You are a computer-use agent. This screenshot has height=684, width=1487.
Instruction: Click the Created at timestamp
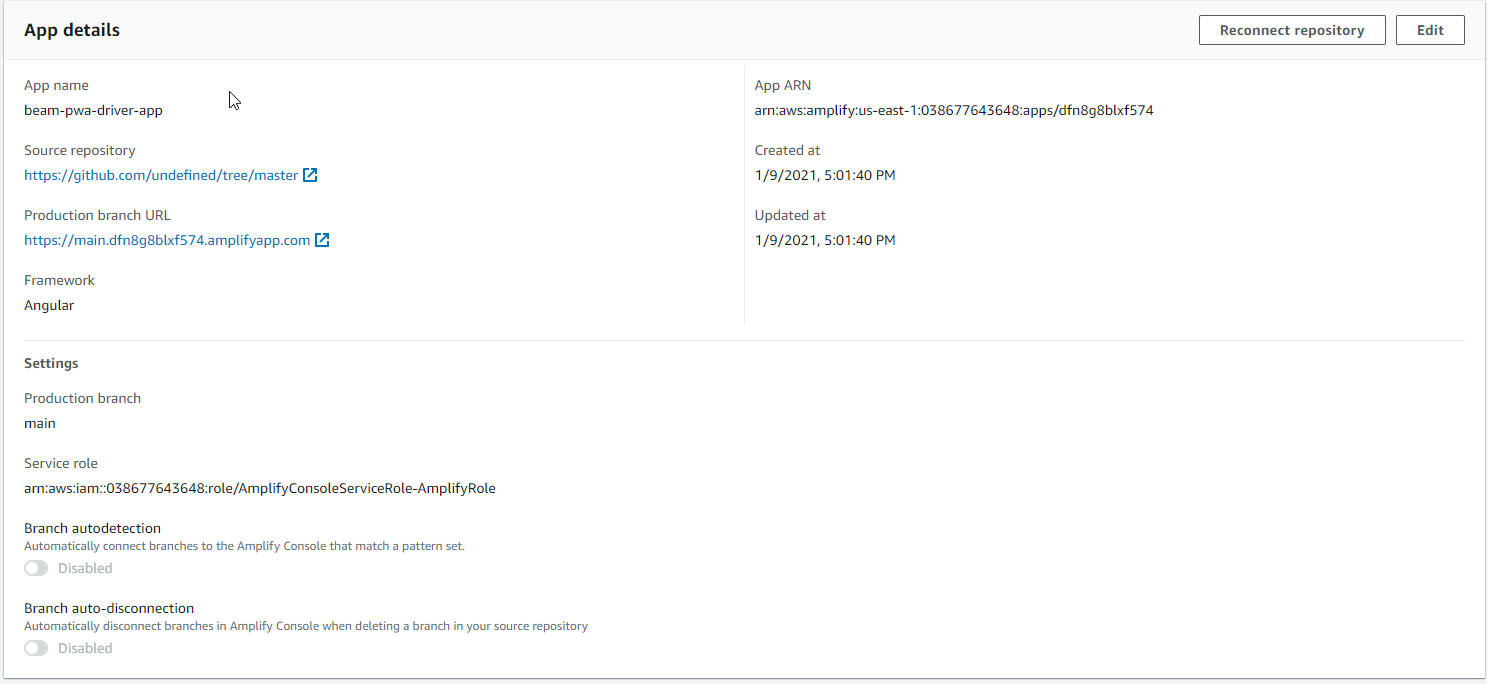[825, 175]
